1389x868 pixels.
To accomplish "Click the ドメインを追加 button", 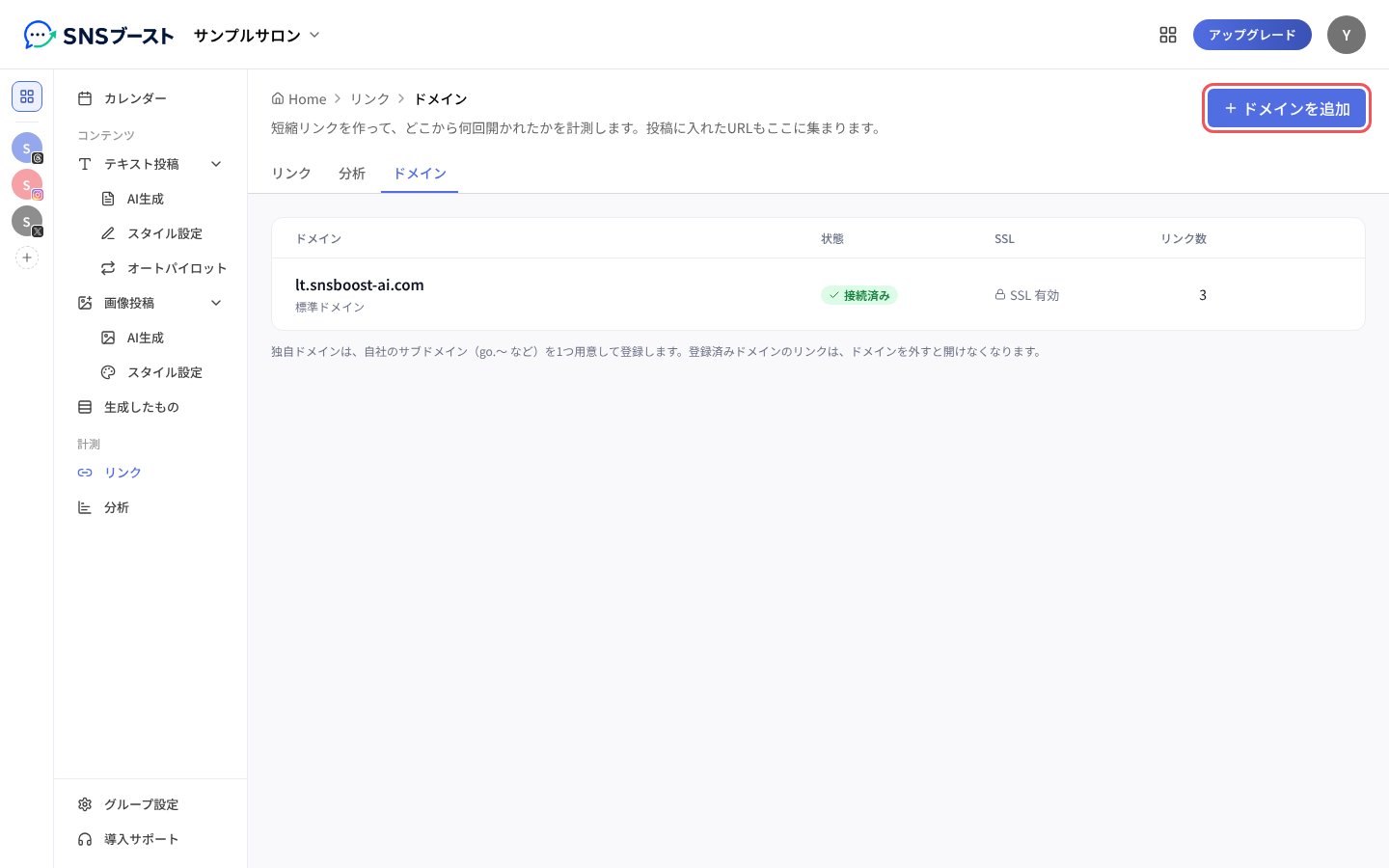I will coord(1287,108).
